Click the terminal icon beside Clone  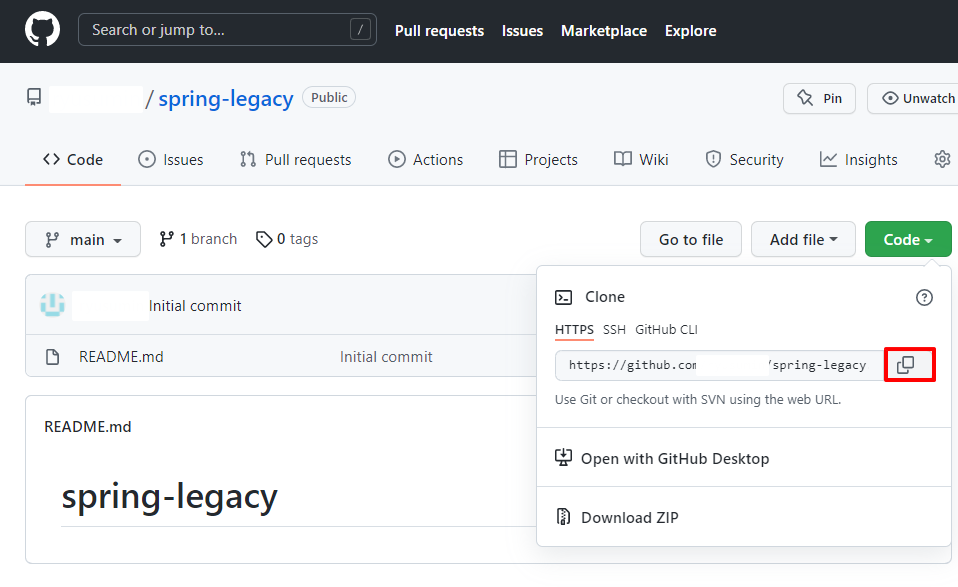[x=563, y=297]
